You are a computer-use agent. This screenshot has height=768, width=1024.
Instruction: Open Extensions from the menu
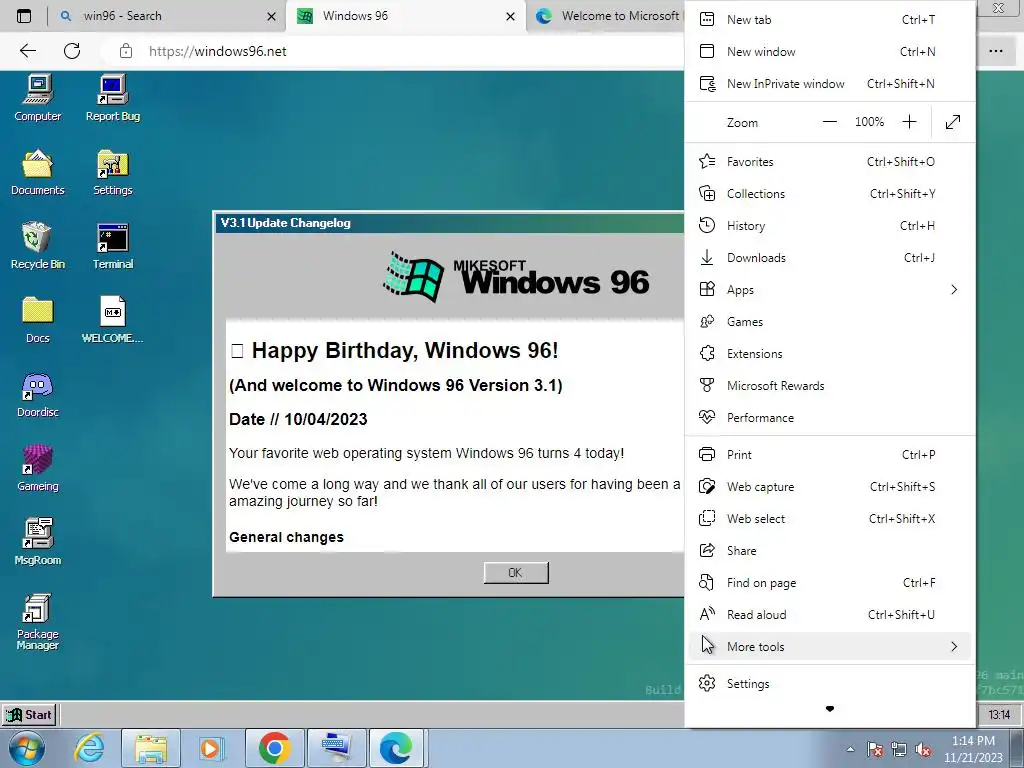830,353
